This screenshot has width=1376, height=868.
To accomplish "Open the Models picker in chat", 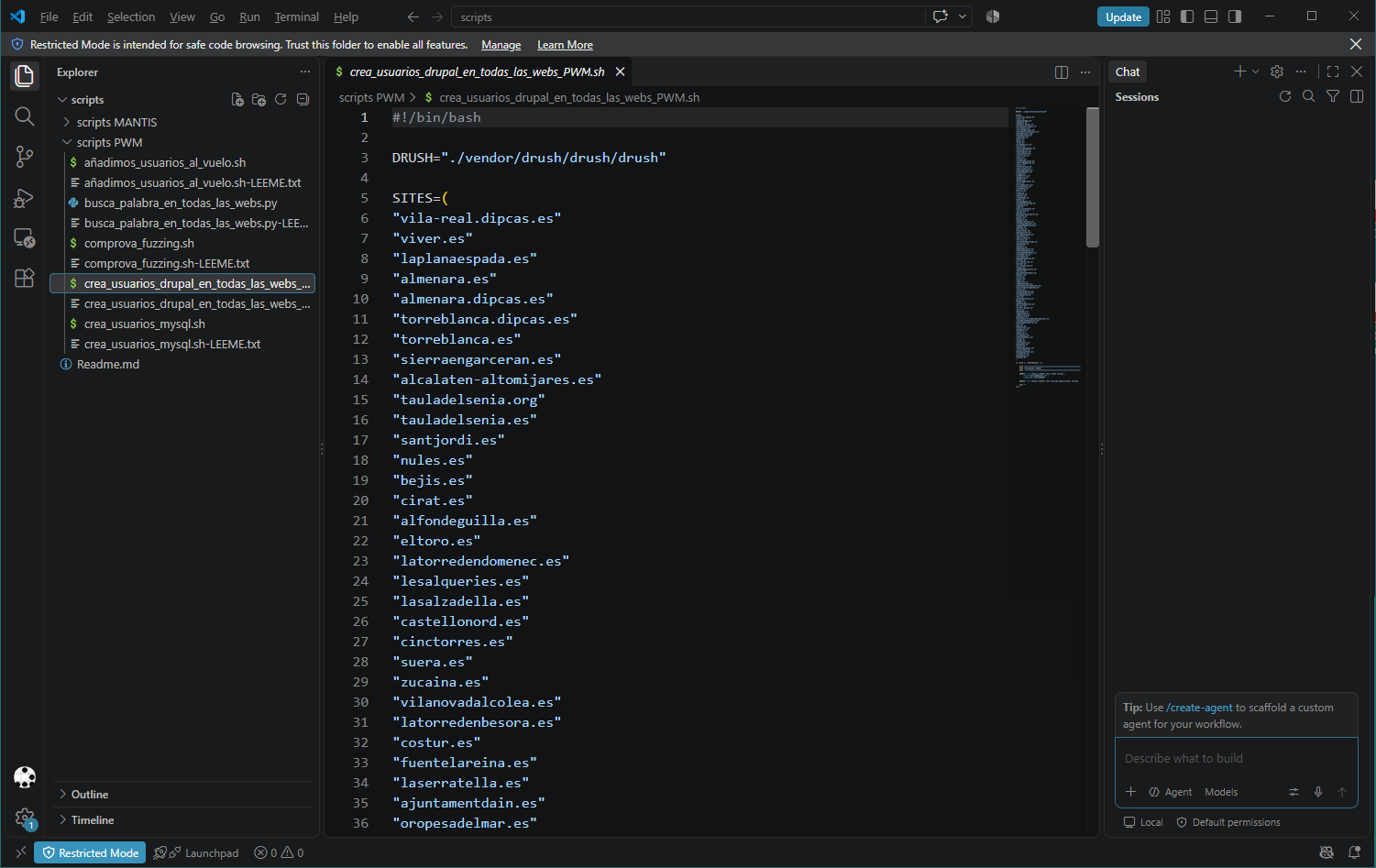I will tap(1221, 792).
